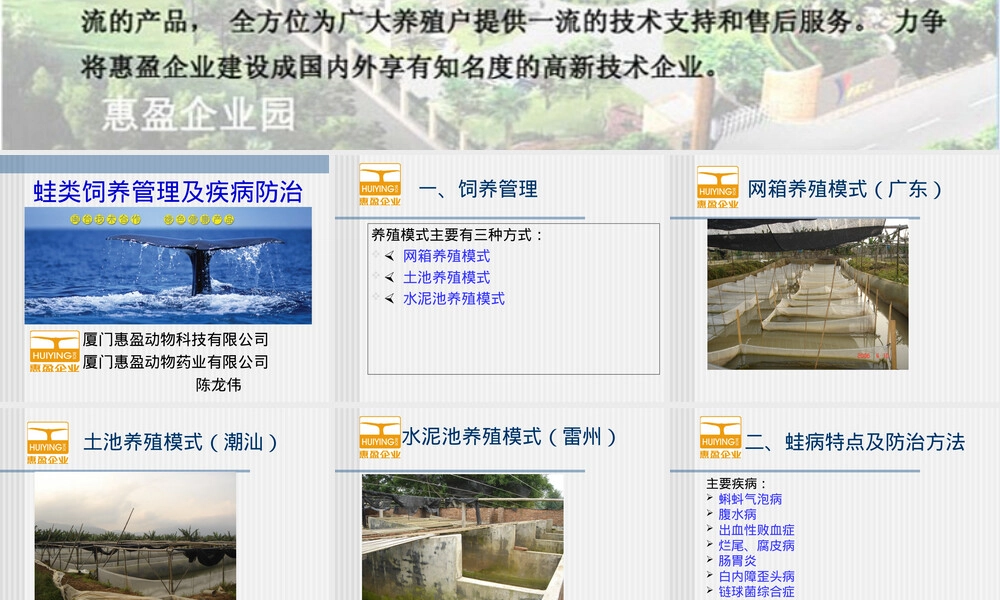Select the 一、饲养管理 slide heading
This screenshot has height=600, width=1000.
(x=478, y=189)
